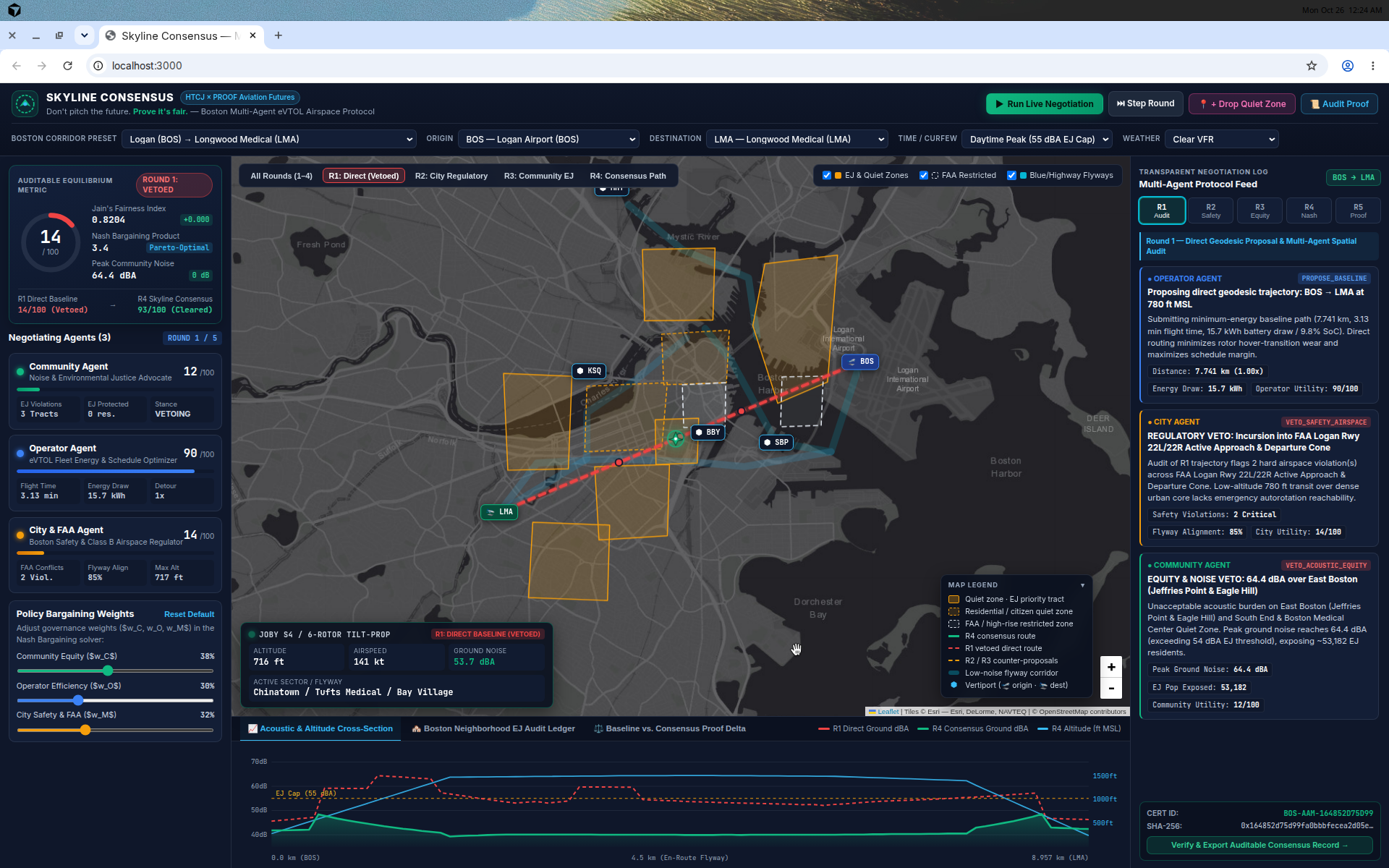Click the LMA destination vertiport marker

click(x=499, y=512)
